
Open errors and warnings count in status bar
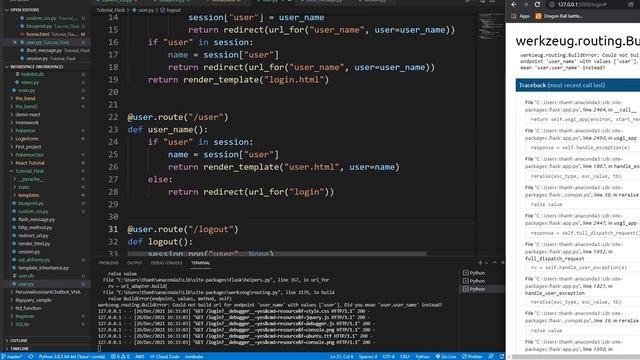click(x=120, y=357)
